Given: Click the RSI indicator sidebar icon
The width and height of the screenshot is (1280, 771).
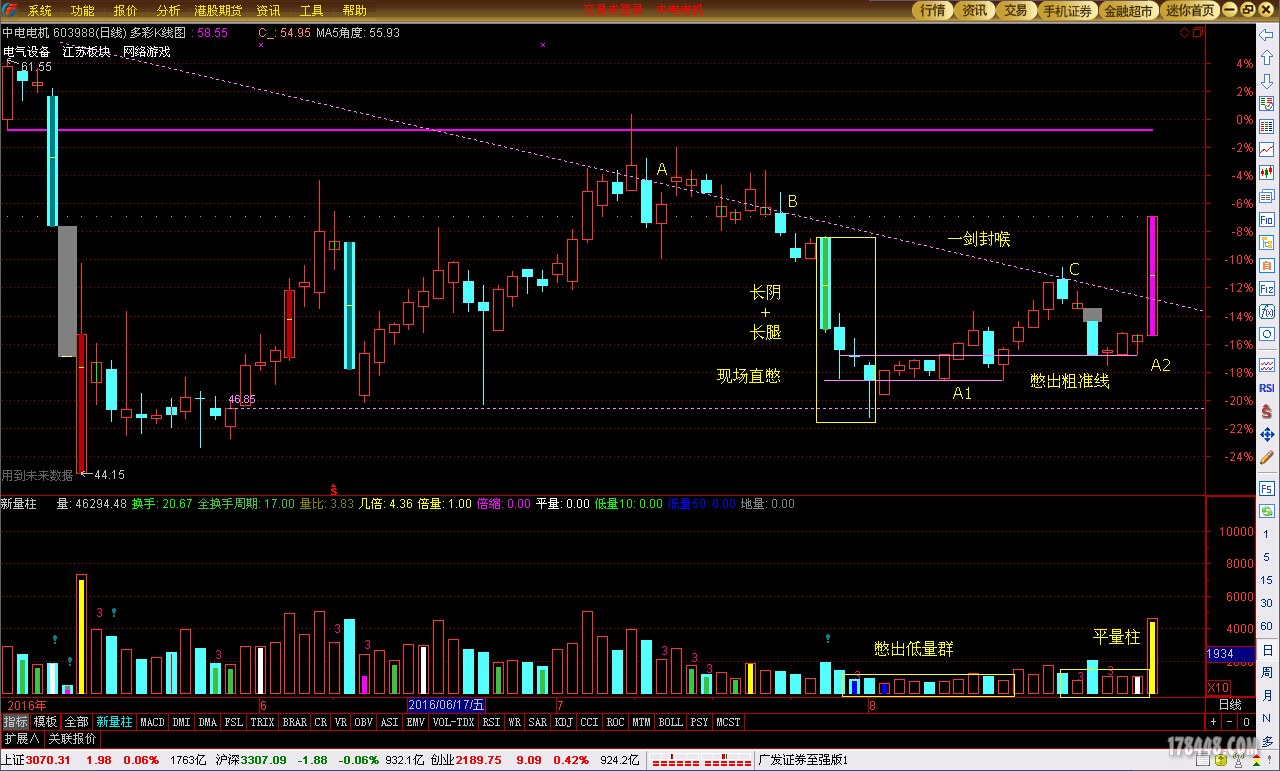Looking at the screenshot, I should [1267, 387].
